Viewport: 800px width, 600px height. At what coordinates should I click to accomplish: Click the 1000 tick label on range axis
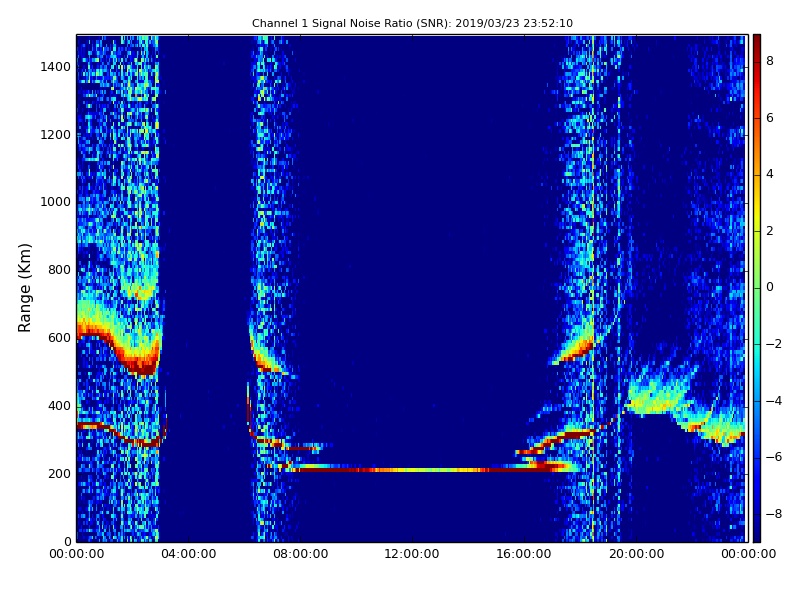pyautogui.click(x=56, y=202)
